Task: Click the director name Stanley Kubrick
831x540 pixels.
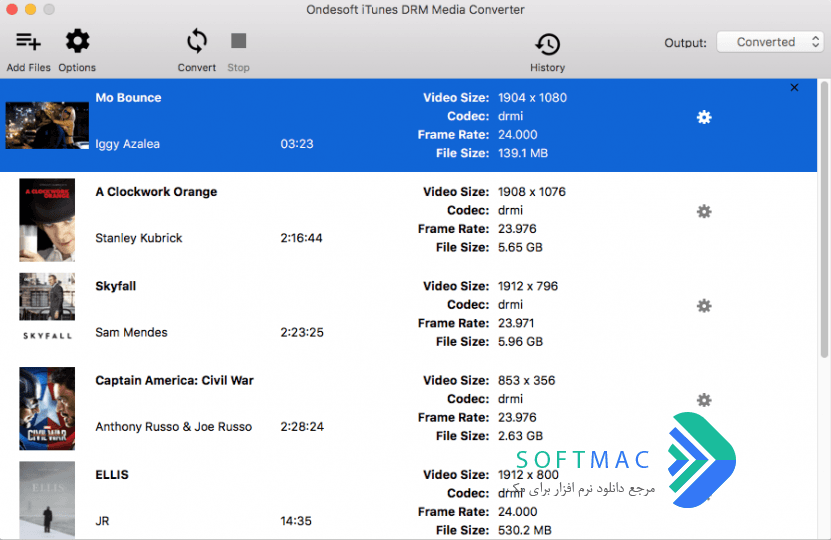Action: coord(139,238)
